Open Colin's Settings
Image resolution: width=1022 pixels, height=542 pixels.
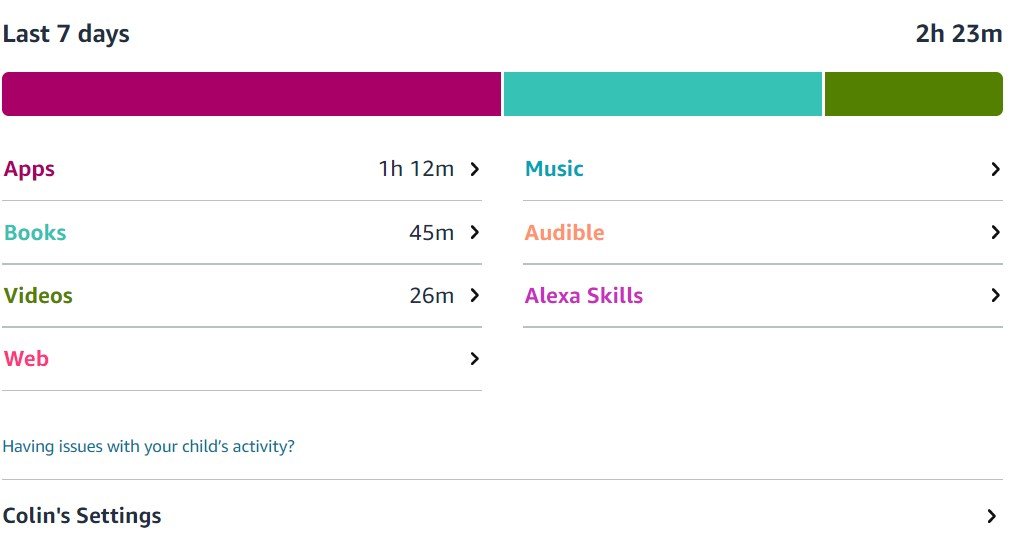(x=82, y=516)
